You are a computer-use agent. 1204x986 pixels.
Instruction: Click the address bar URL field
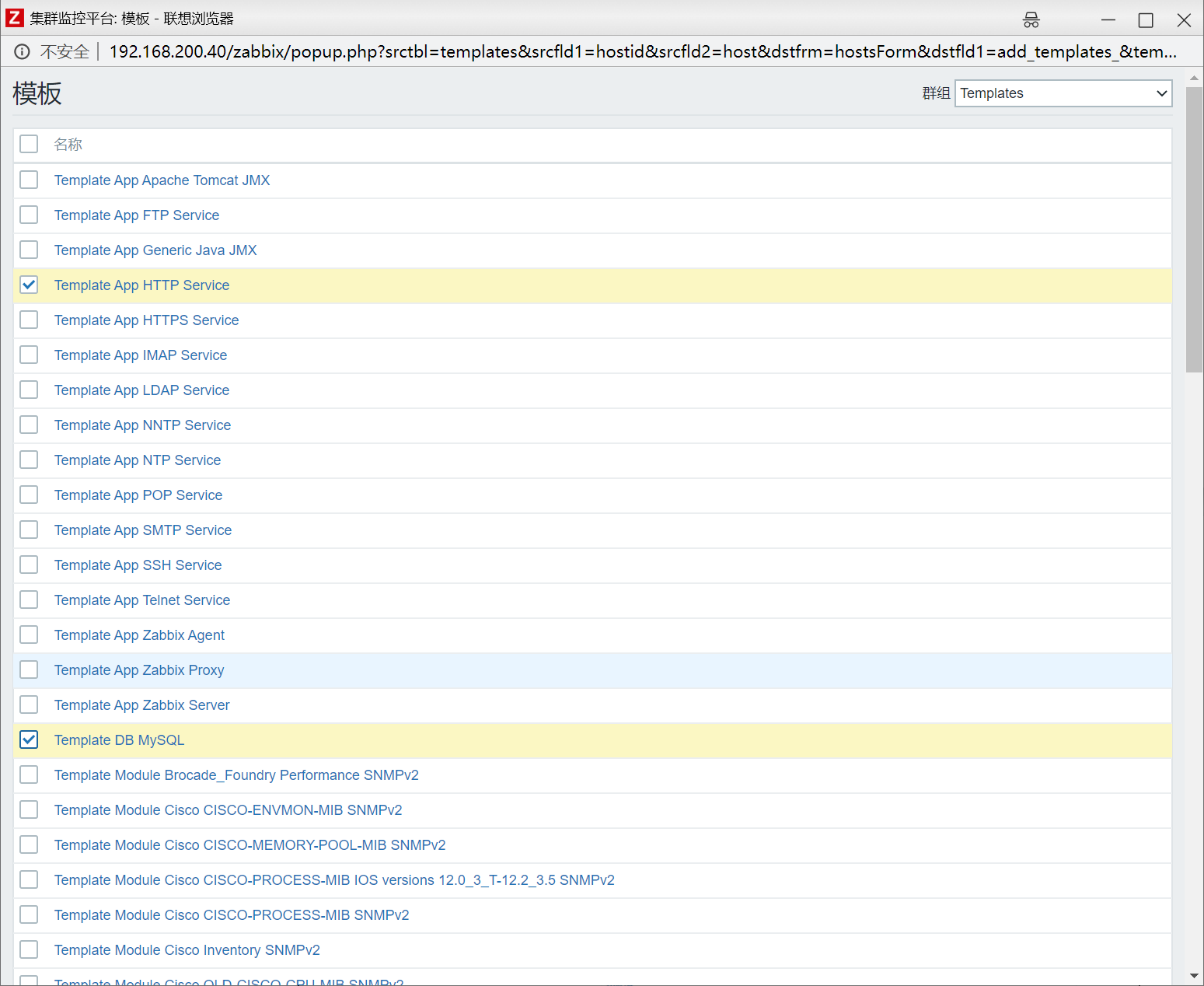point(643,52)
